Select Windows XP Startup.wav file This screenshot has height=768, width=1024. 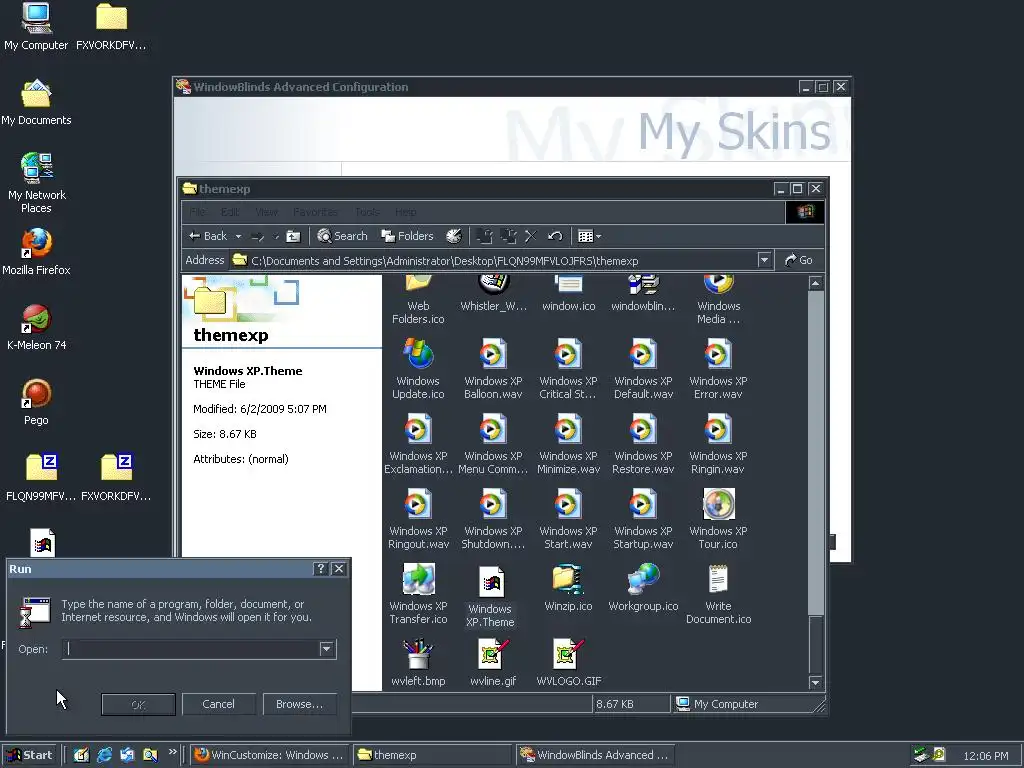click(x=643, y=519)
